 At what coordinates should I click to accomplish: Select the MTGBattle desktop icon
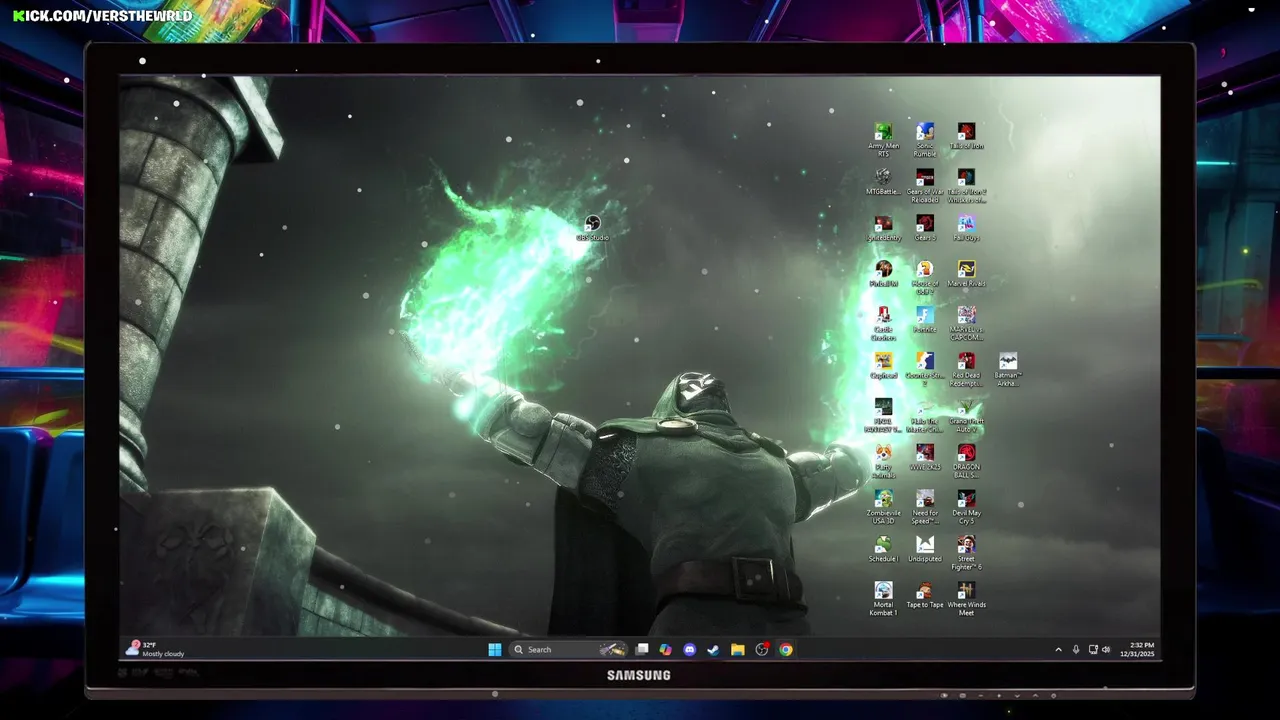coord(883,182)
